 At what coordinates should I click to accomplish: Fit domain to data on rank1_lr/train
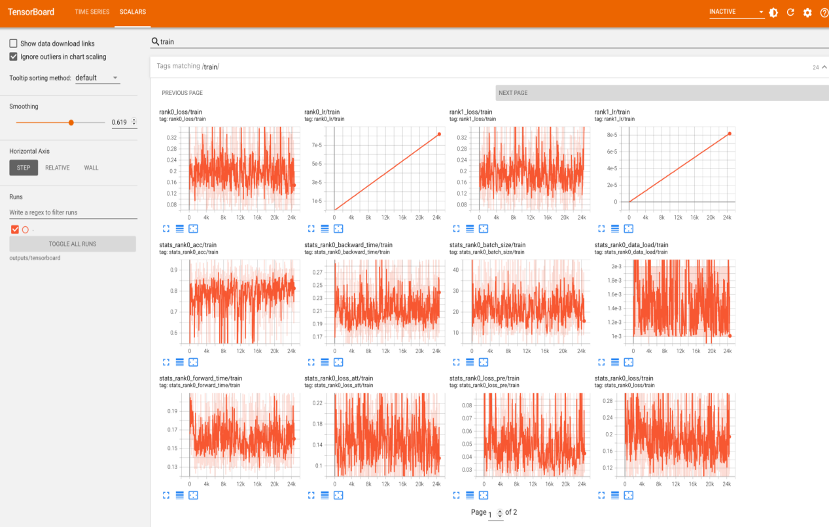[628, 229]
